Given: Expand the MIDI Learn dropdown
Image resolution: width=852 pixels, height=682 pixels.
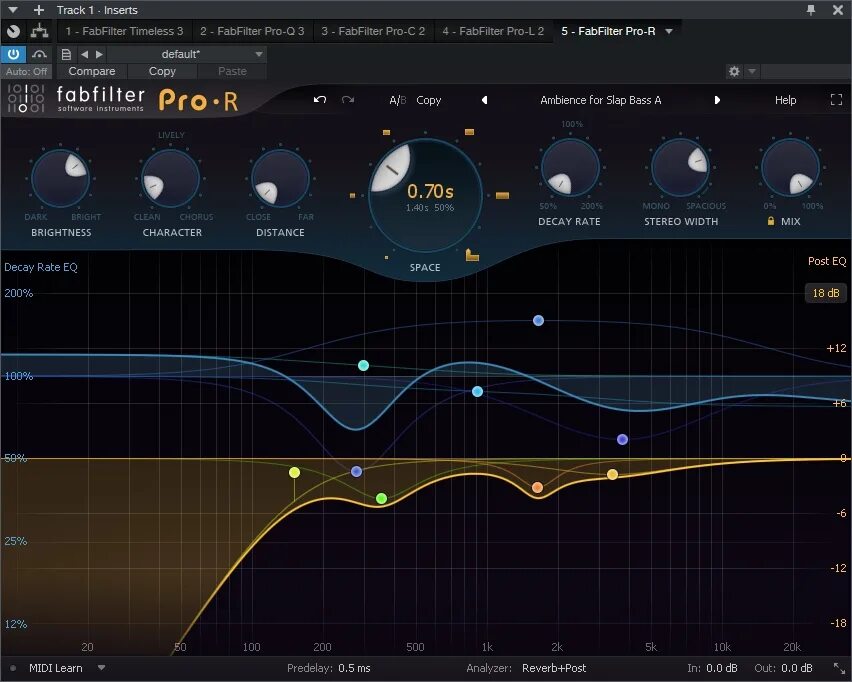Looking at the screenshot, I should (x=101, y=668).
